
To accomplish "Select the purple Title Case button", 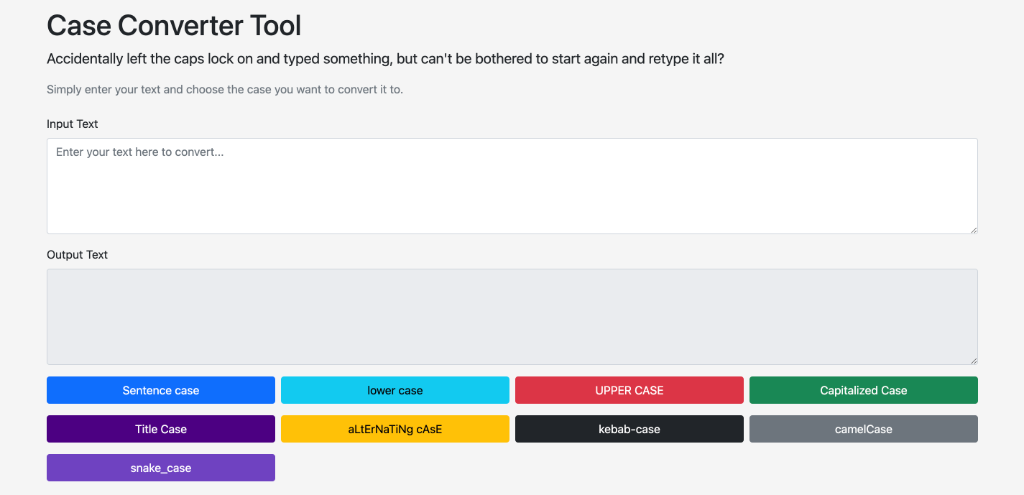I will pyautogui.click(x=160, y=429).
